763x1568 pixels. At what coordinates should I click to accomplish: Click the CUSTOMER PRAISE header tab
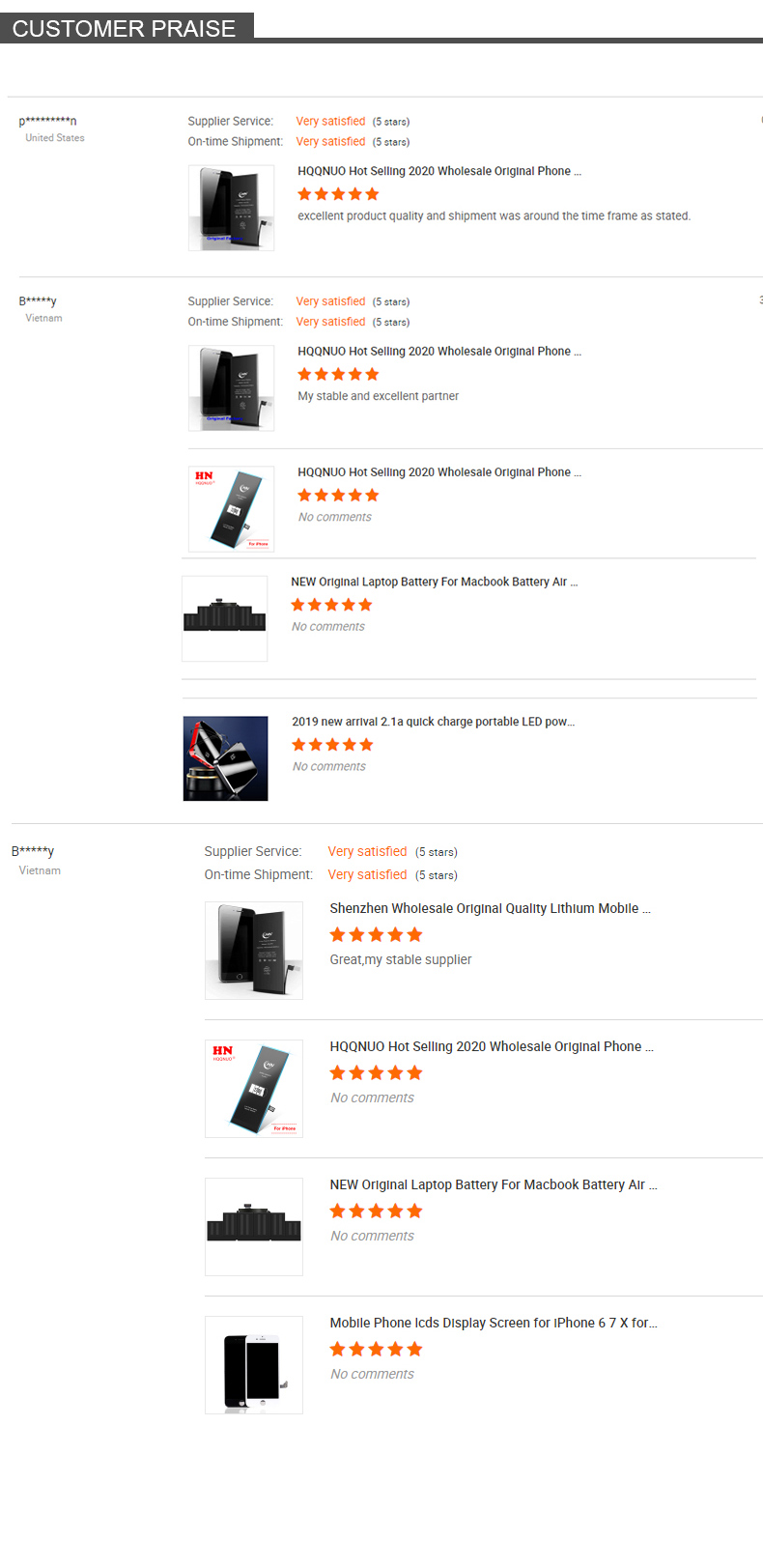coord(127,28)
